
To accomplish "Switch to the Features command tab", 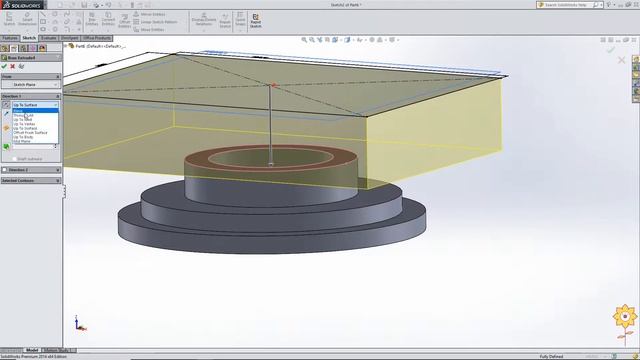I will 10,38.
